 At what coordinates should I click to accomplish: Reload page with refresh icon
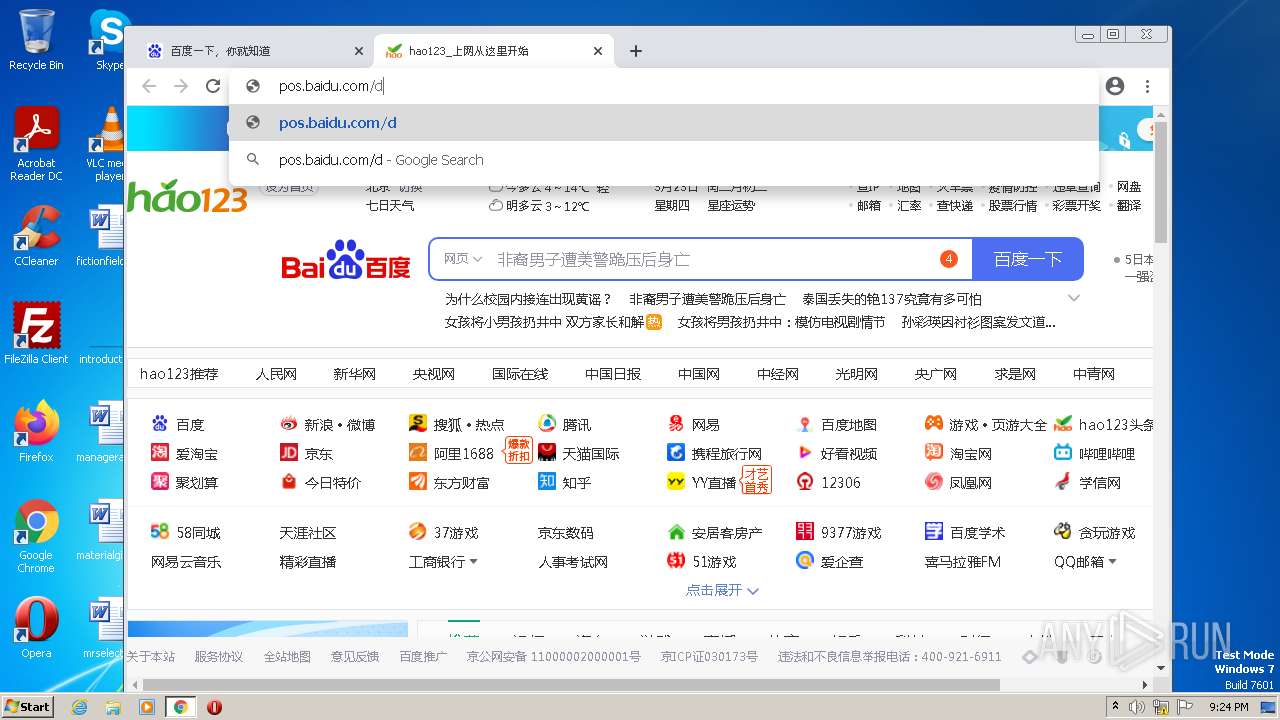pyautogui.click(x=213, y=86)
